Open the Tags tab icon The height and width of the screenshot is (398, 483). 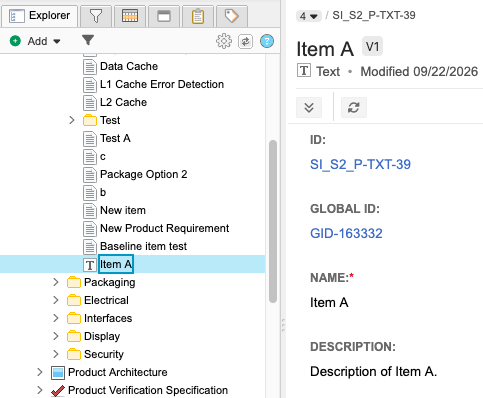232,16
